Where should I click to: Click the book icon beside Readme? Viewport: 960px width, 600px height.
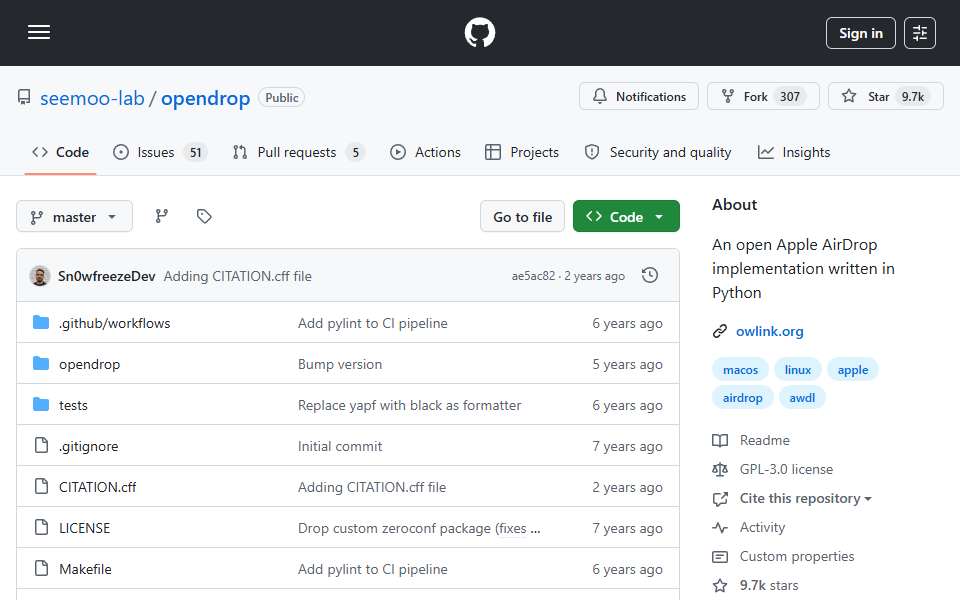coord(720,440)
